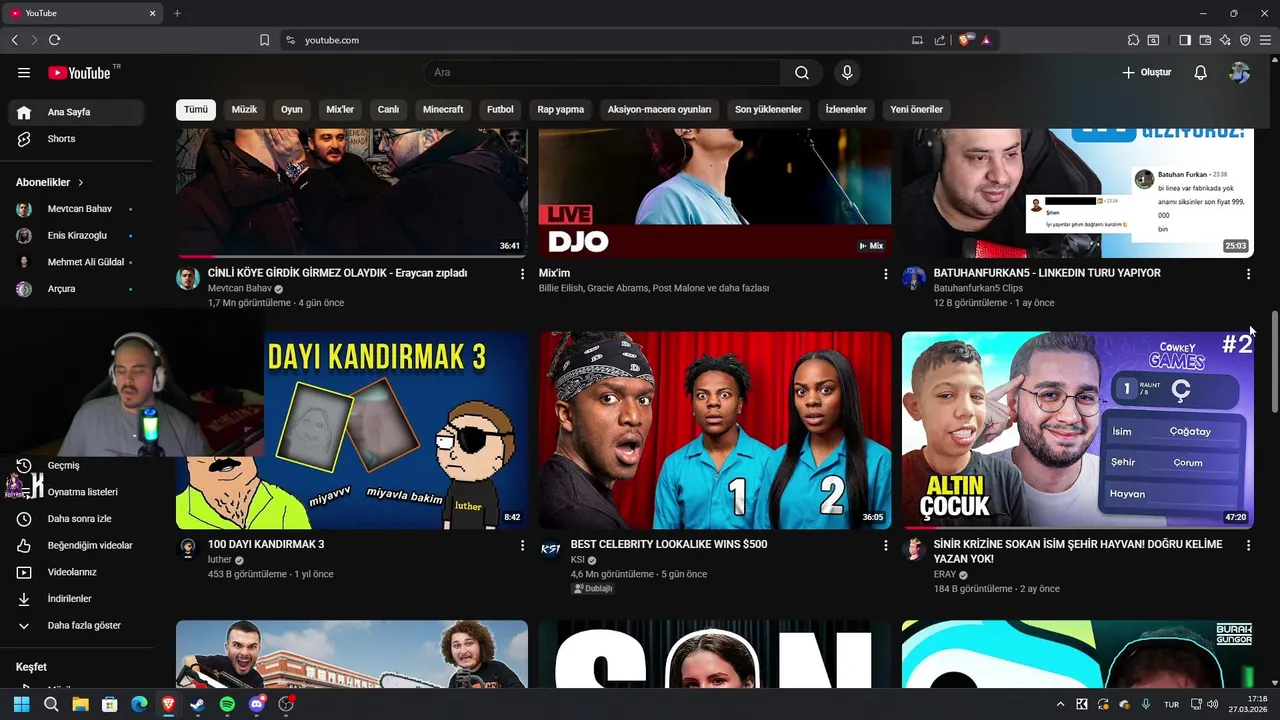Open the KSI channel avatar
The height and width of the screenshot is (720, 1280).
pyautogui.click(x=551, y=549)
